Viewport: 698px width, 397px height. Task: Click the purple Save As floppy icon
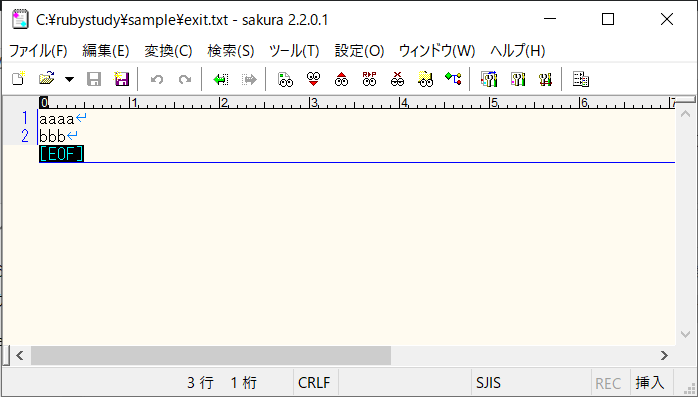tap(122, 79)
